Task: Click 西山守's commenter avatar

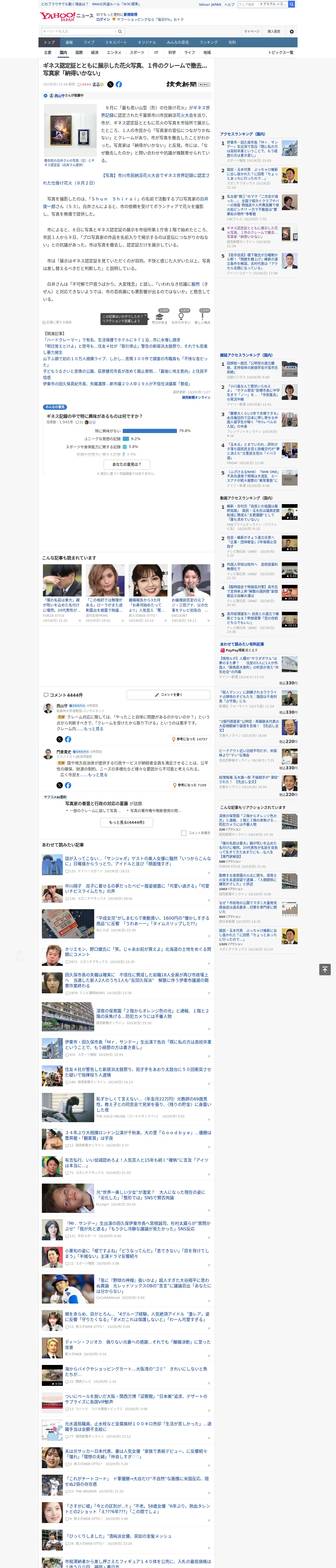Action: (x=48, y=708)
